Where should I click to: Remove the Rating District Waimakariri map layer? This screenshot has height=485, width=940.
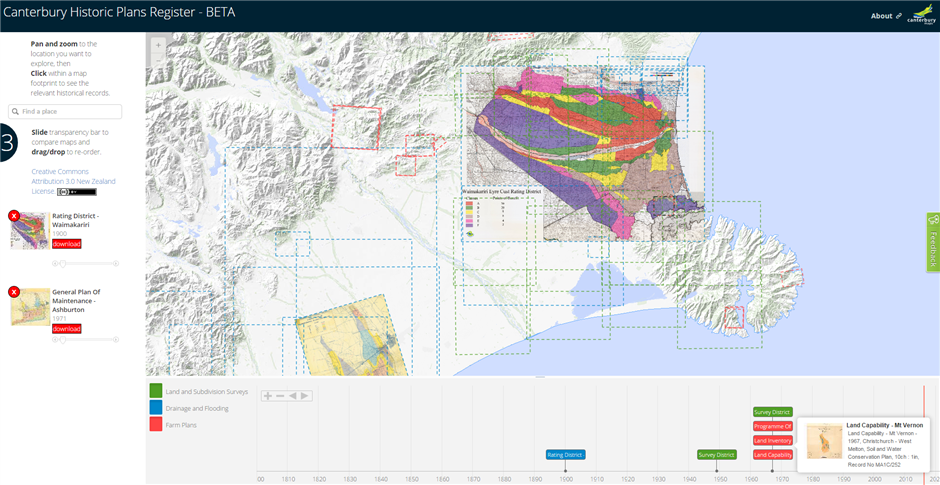14,216
